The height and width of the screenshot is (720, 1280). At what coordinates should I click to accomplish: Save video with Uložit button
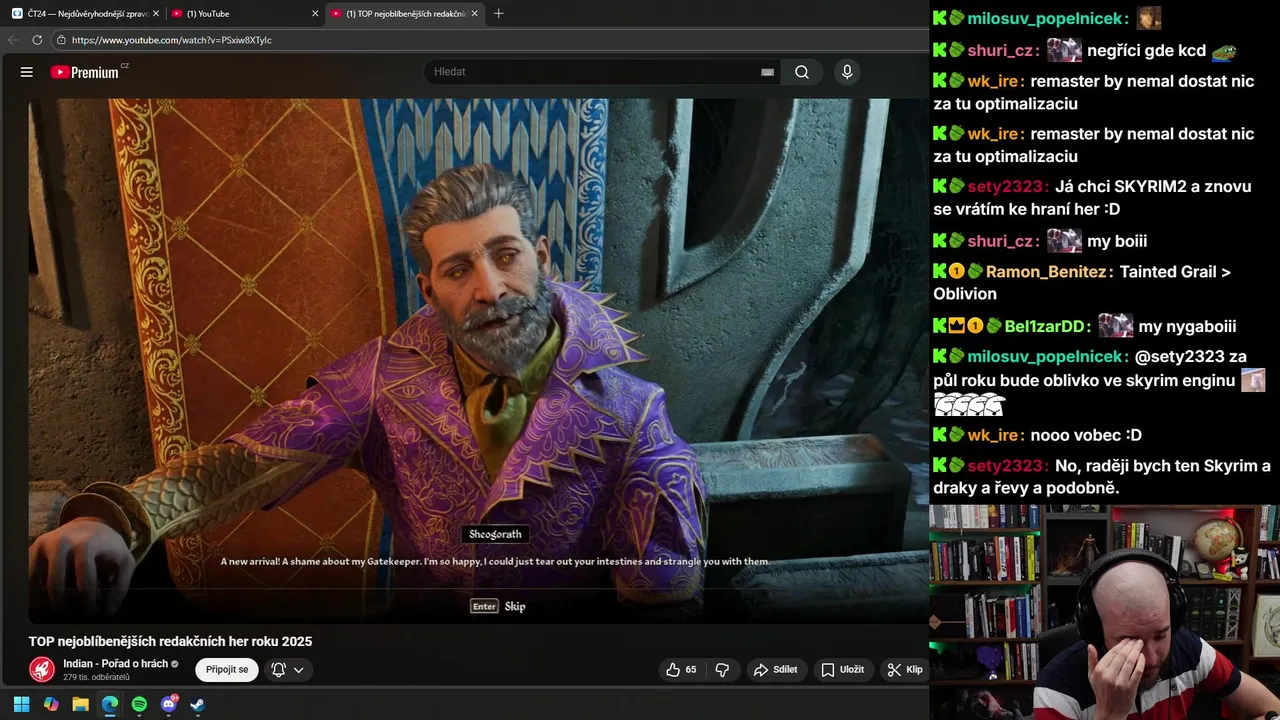pyautogui.click(x=842, y=669)
